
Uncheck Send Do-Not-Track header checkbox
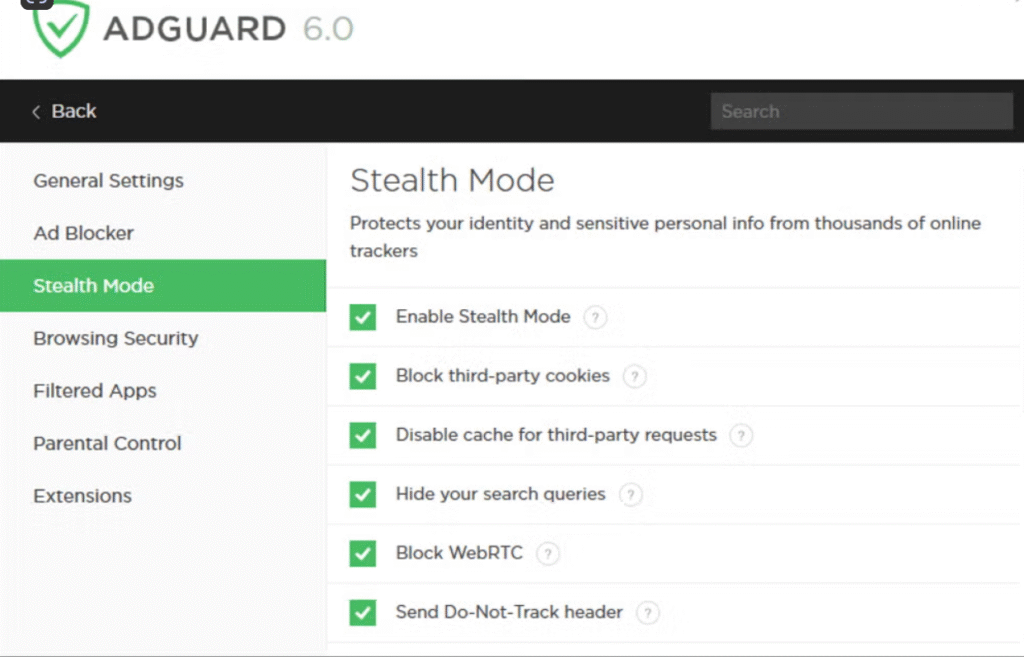point(363,613)
